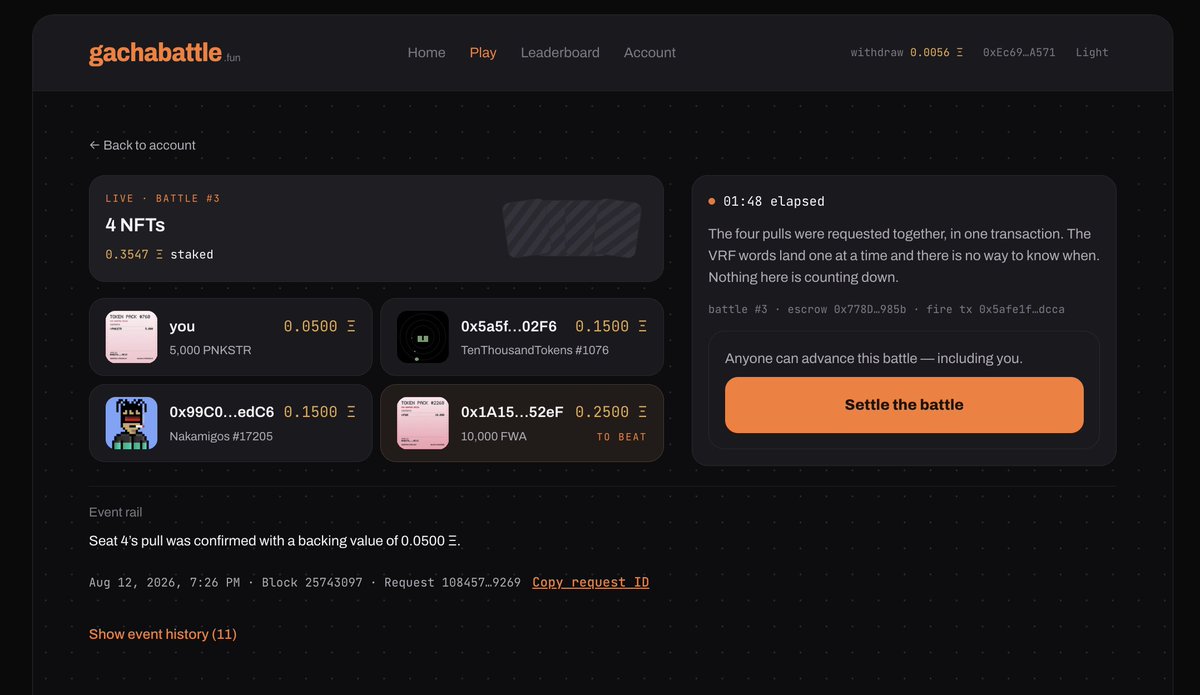The height and width of the screenshot is (695, 1200).
Task: Click the gachabattle.fun logo
Action: click(x=164, y=53)
